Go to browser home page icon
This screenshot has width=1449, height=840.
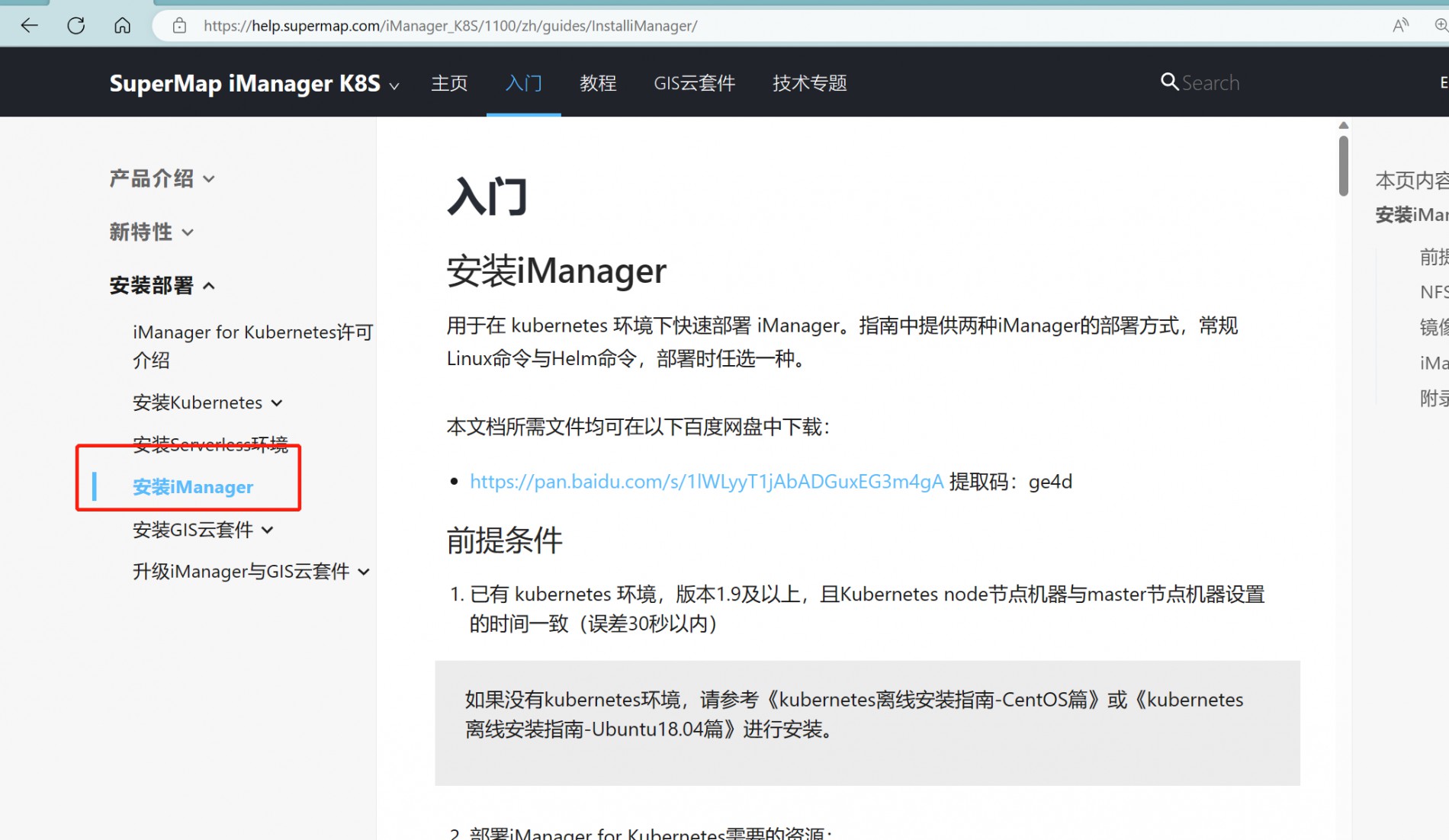122,25
